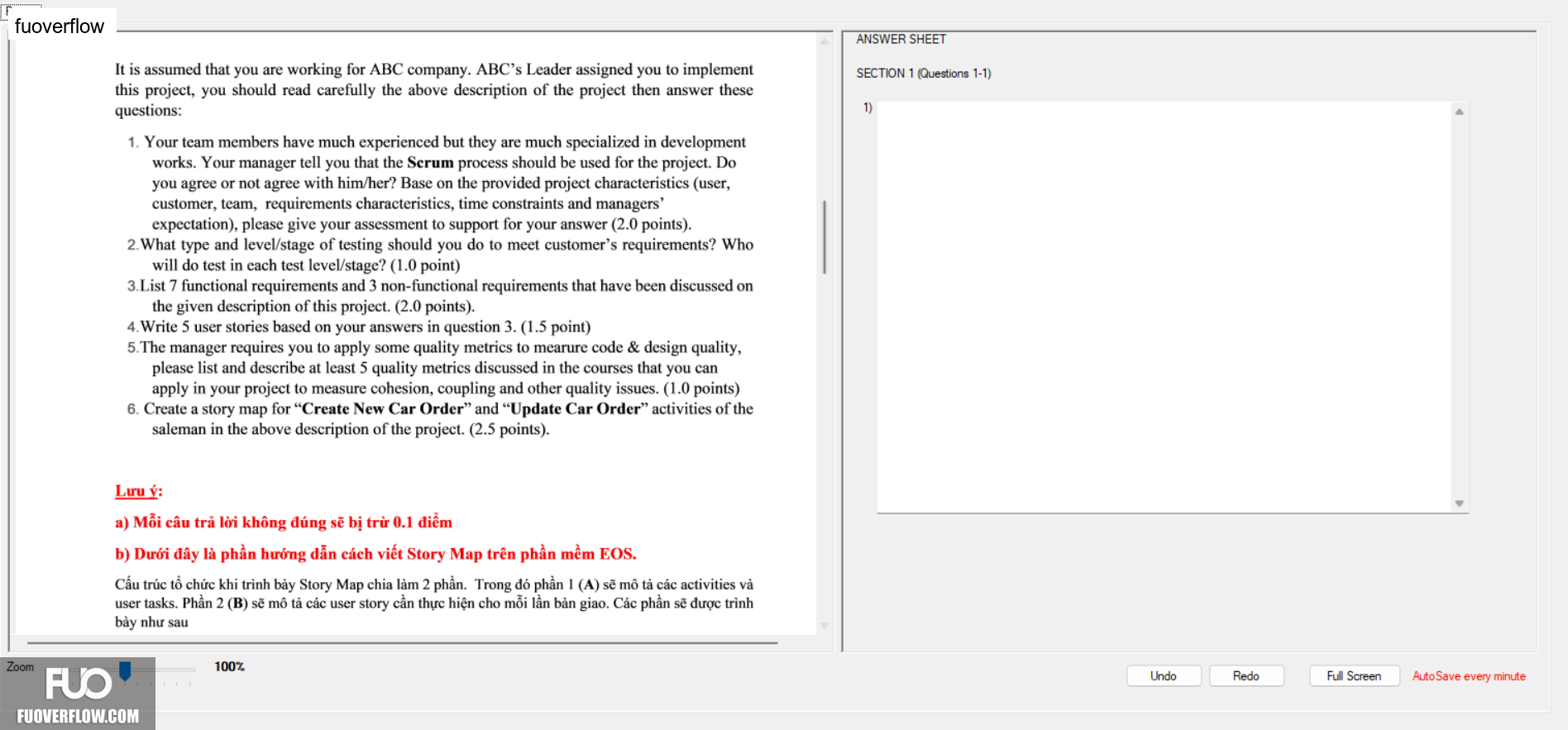This screenshot has height=730, width=1568.
Task: Click the question panel horizontal scrollbar
Action: 402,642
